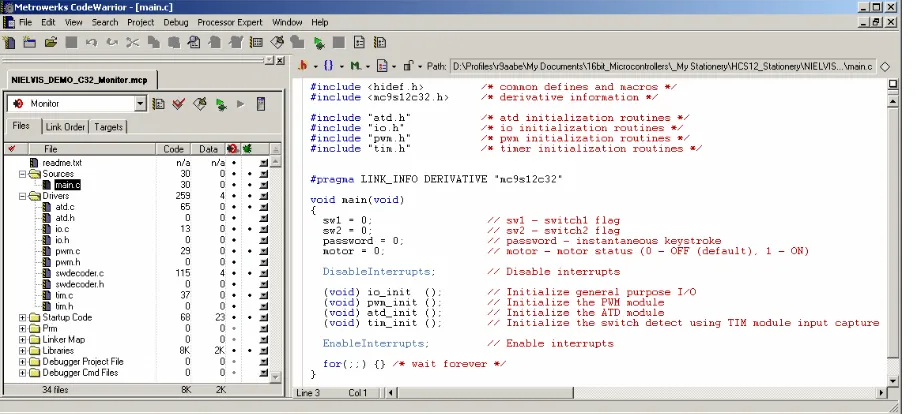The width and height of the screenshot is (920, 414).
Task: Open the Monitor target dropdown
Action: click(x=140, y=104)
